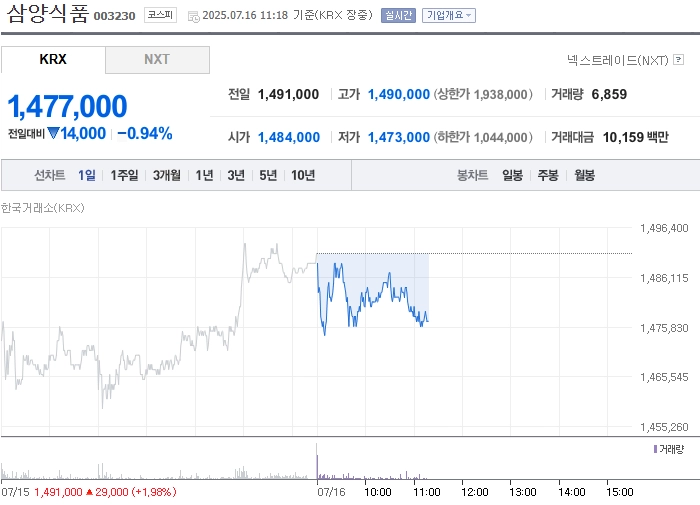Click the 1,486,115 y-axis label
700x505 pixels.
pos(664,278)
